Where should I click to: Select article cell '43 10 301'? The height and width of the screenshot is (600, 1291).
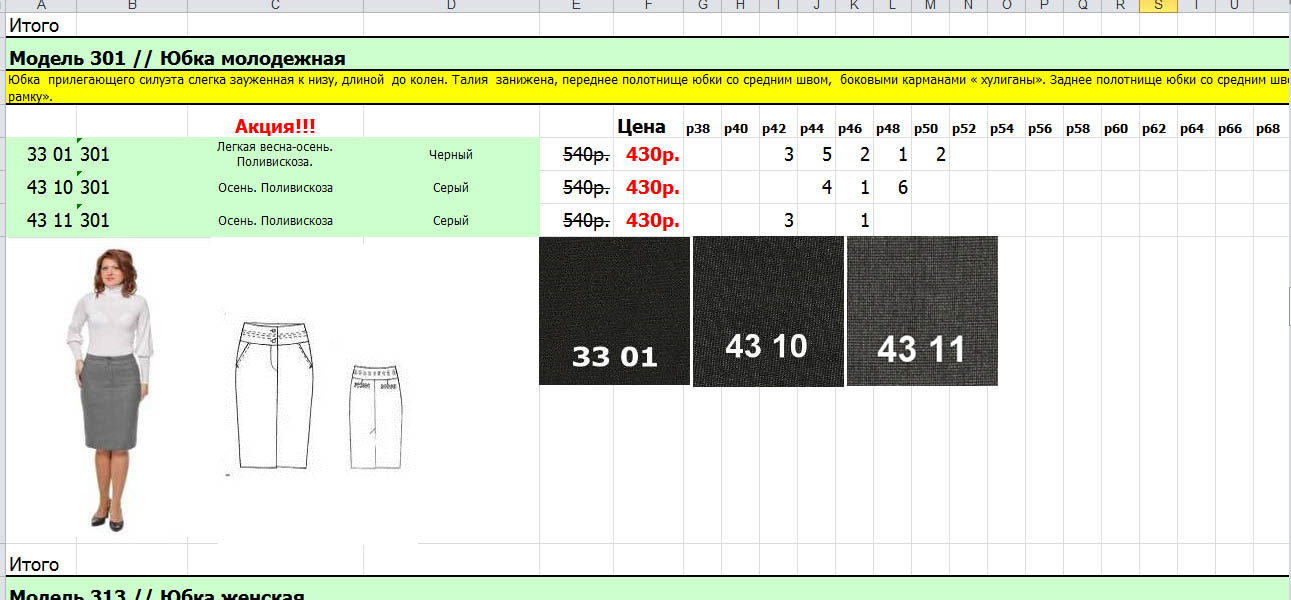click(68, 188)
